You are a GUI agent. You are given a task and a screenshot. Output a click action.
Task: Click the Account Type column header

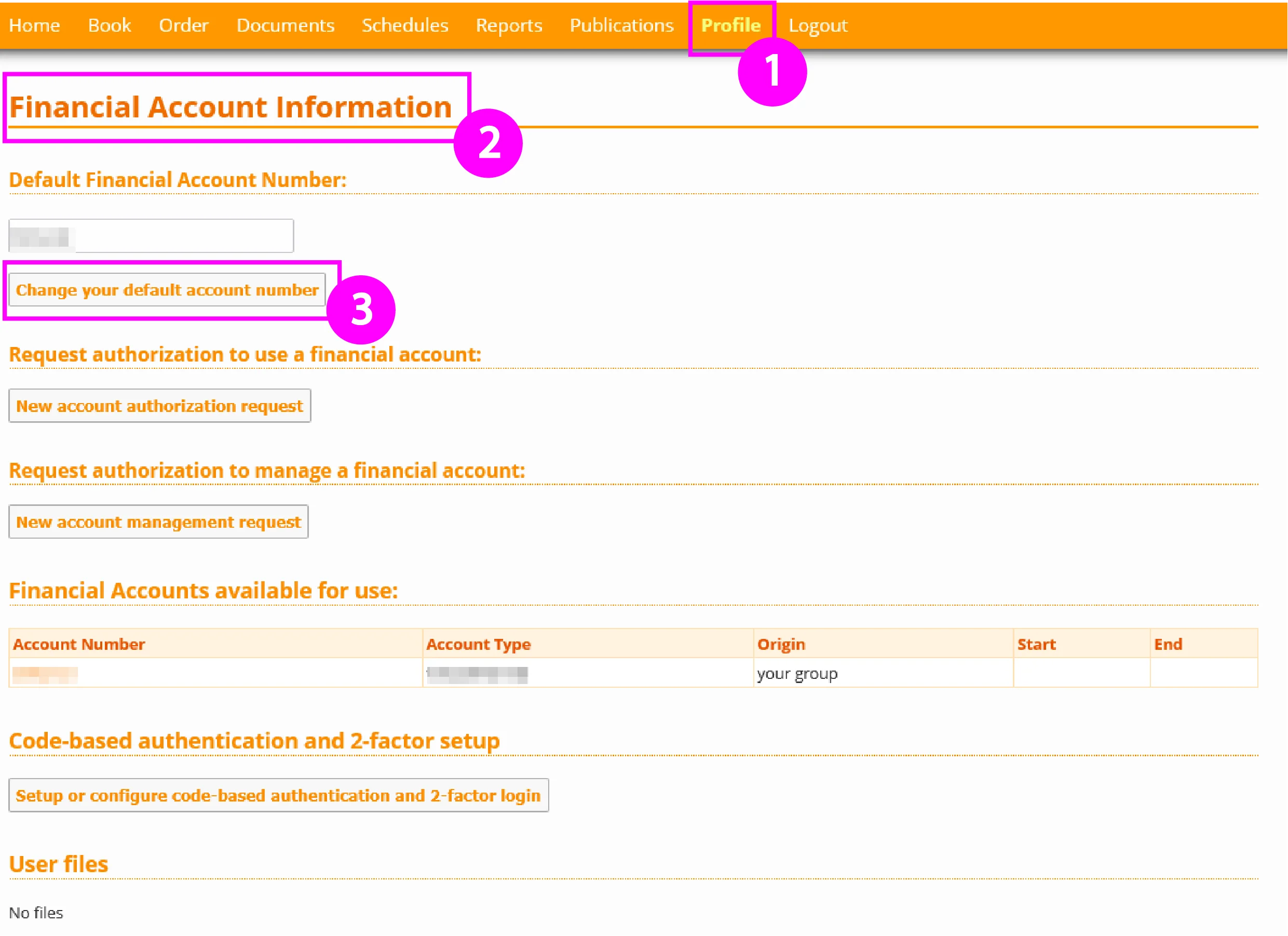[479, 644]
